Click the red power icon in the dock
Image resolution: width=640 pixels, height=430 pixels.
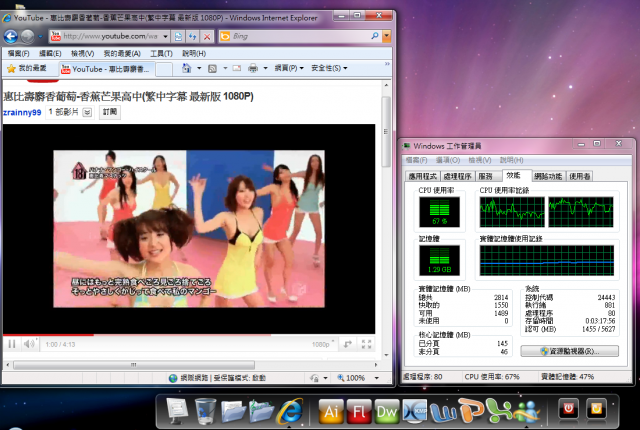(x=568, y=409)
